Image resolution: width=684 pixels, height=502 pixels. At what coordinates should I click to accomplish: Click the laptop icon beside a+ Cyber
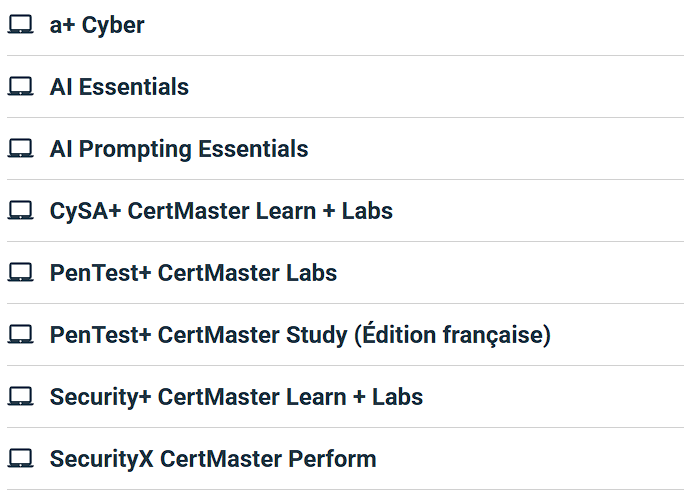[20, 25]
